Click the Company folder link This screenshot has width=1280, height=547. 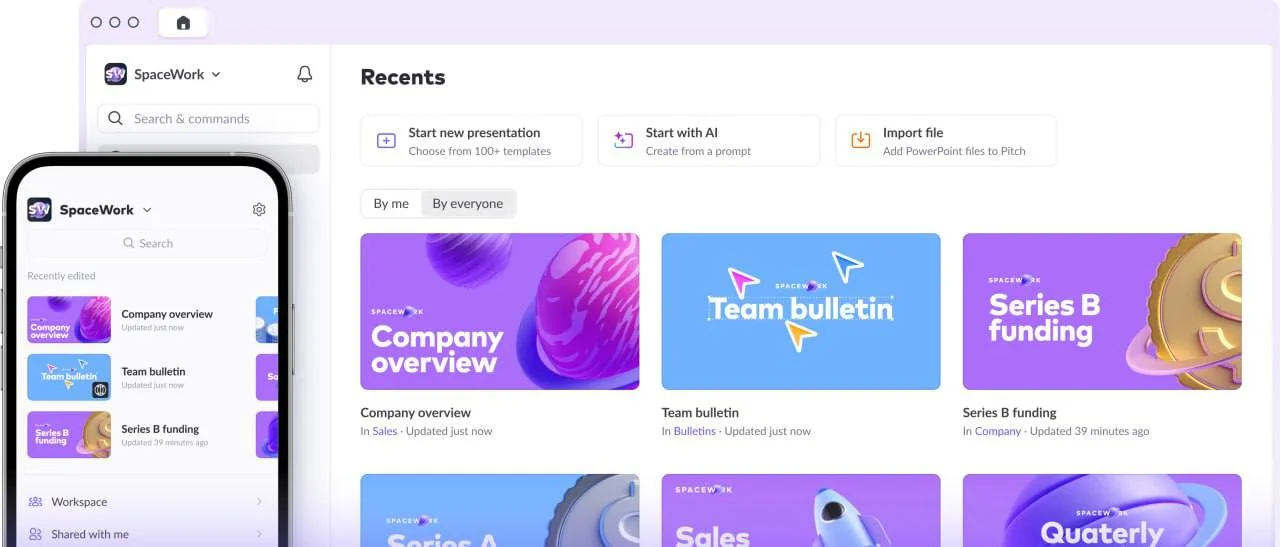[x=998, y=431]
